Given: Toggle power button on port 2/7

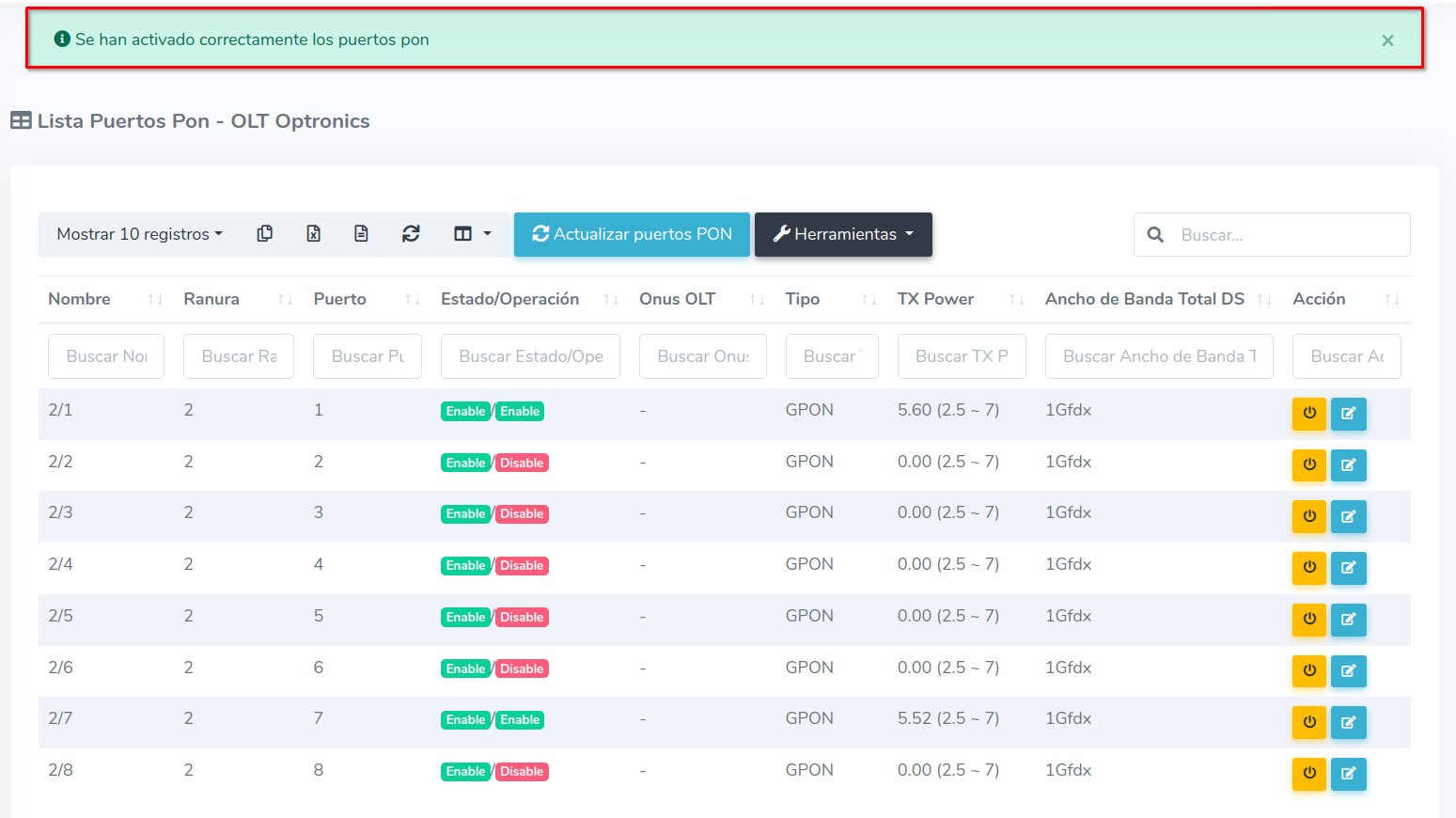Looking at the screenshot, I should pyautogui.click(x=1308, y=722).
